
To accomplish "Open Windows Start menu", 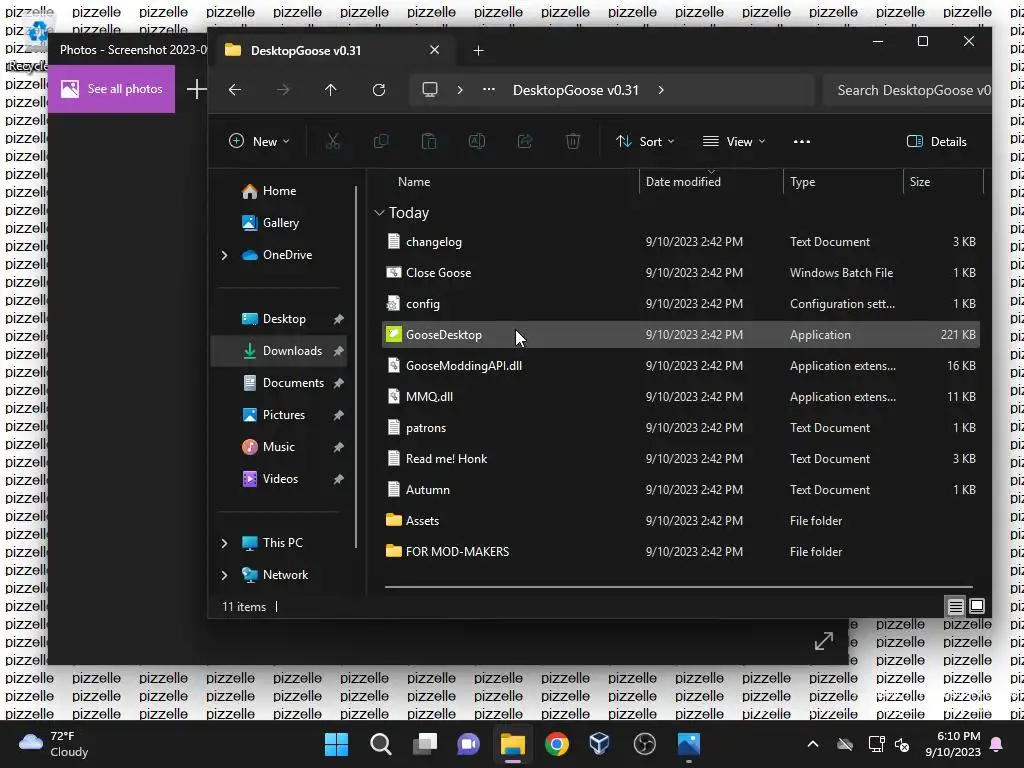I will [337, 744].
